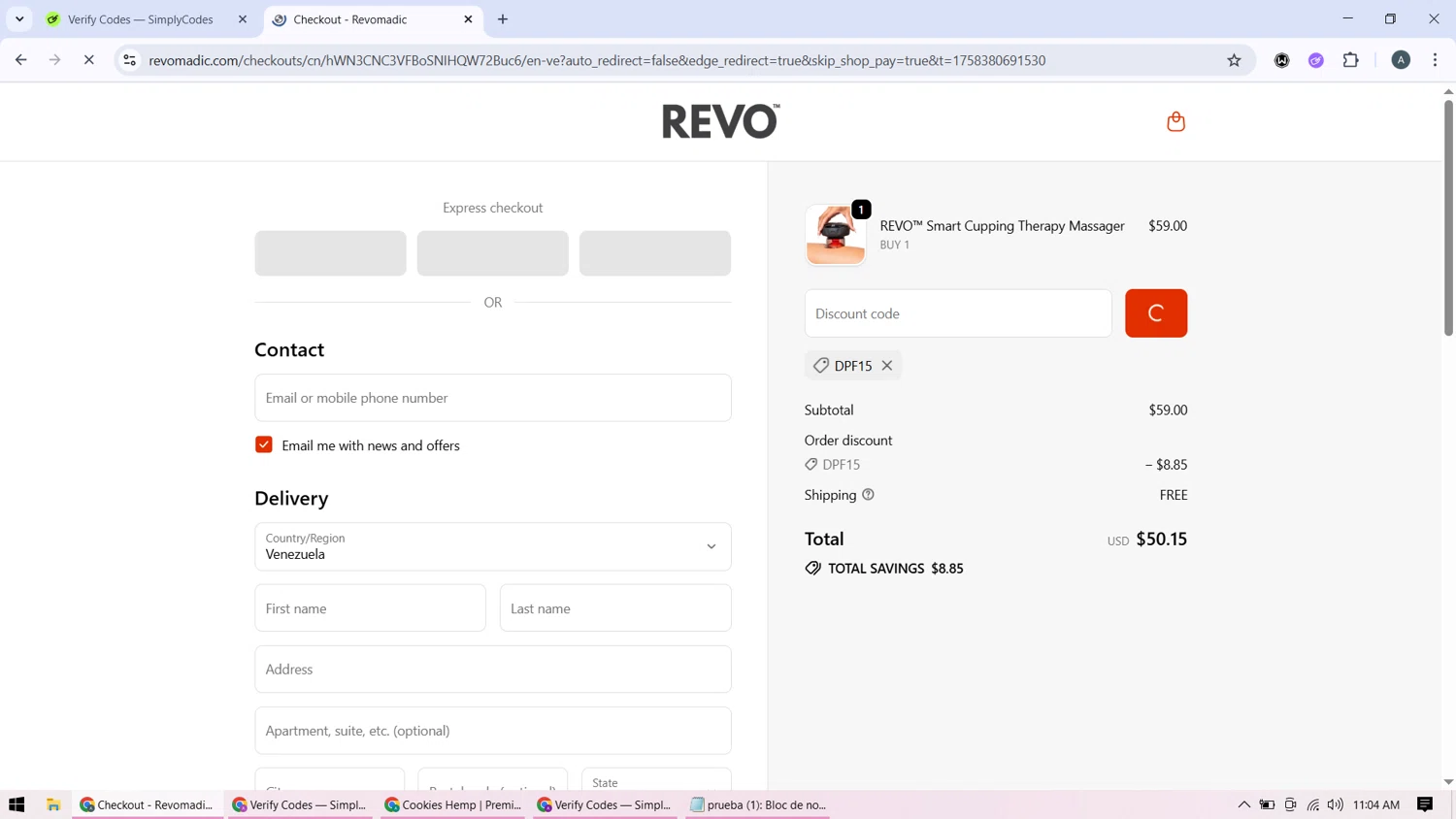Focus the Apartment, suite field
This screenshot has width=1456, height=819.
point(493,731)
